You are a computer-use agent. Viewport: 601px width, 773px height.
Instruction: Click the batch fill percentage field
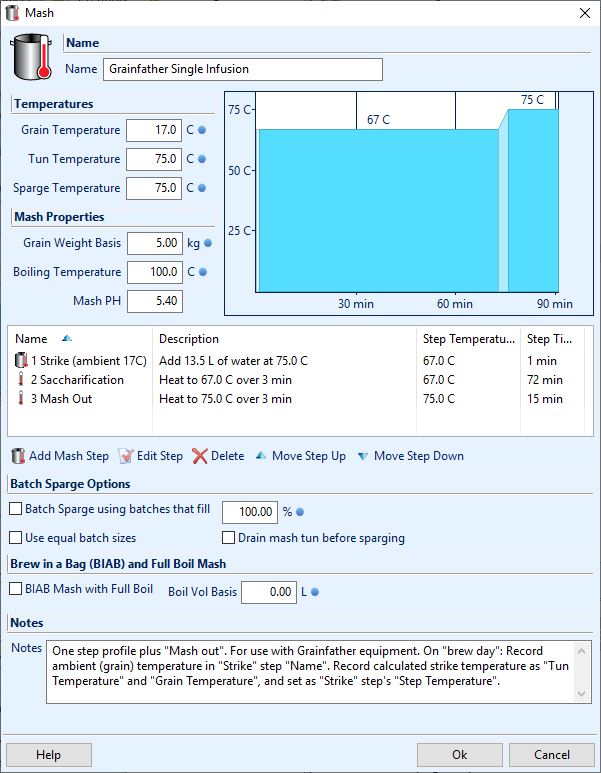(x=250, y=512)
